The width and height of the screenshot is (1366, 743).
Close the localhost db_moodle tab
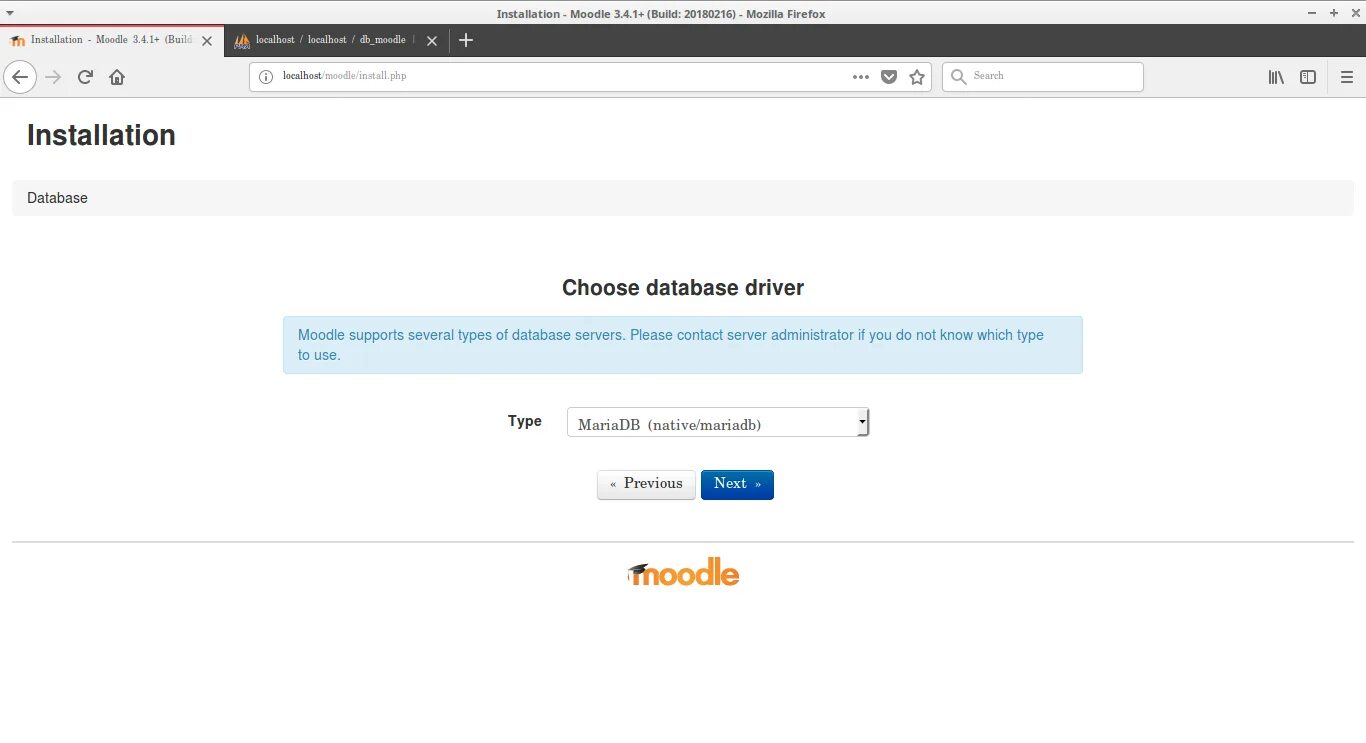[x=432, y=41]
